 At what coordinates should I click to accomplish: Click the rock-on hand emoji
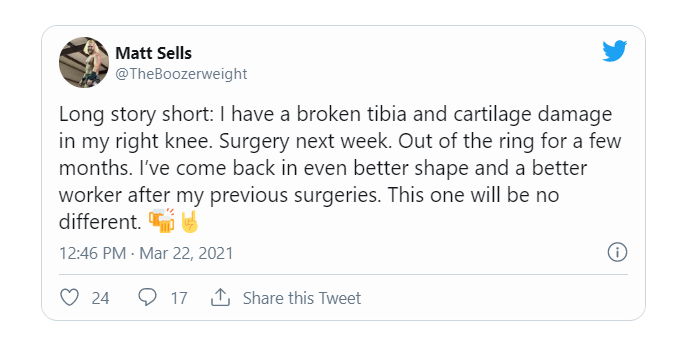pos(190,221)
